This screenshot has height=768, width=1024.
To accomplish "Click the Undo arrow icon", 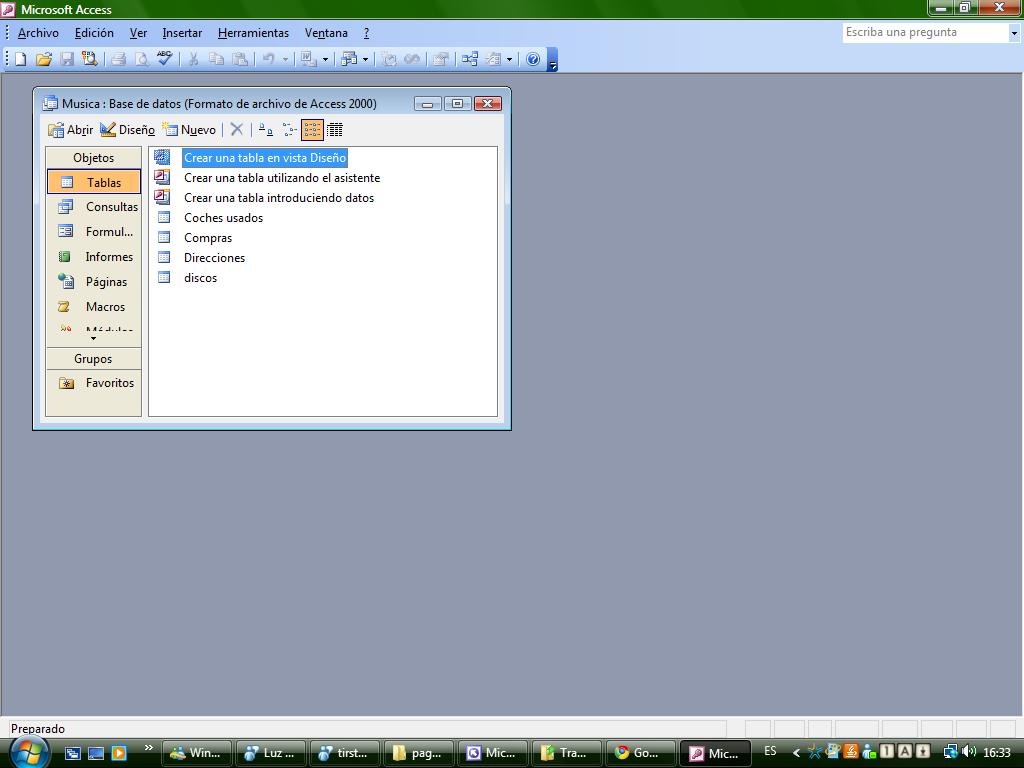I will [x=268, y=59].
